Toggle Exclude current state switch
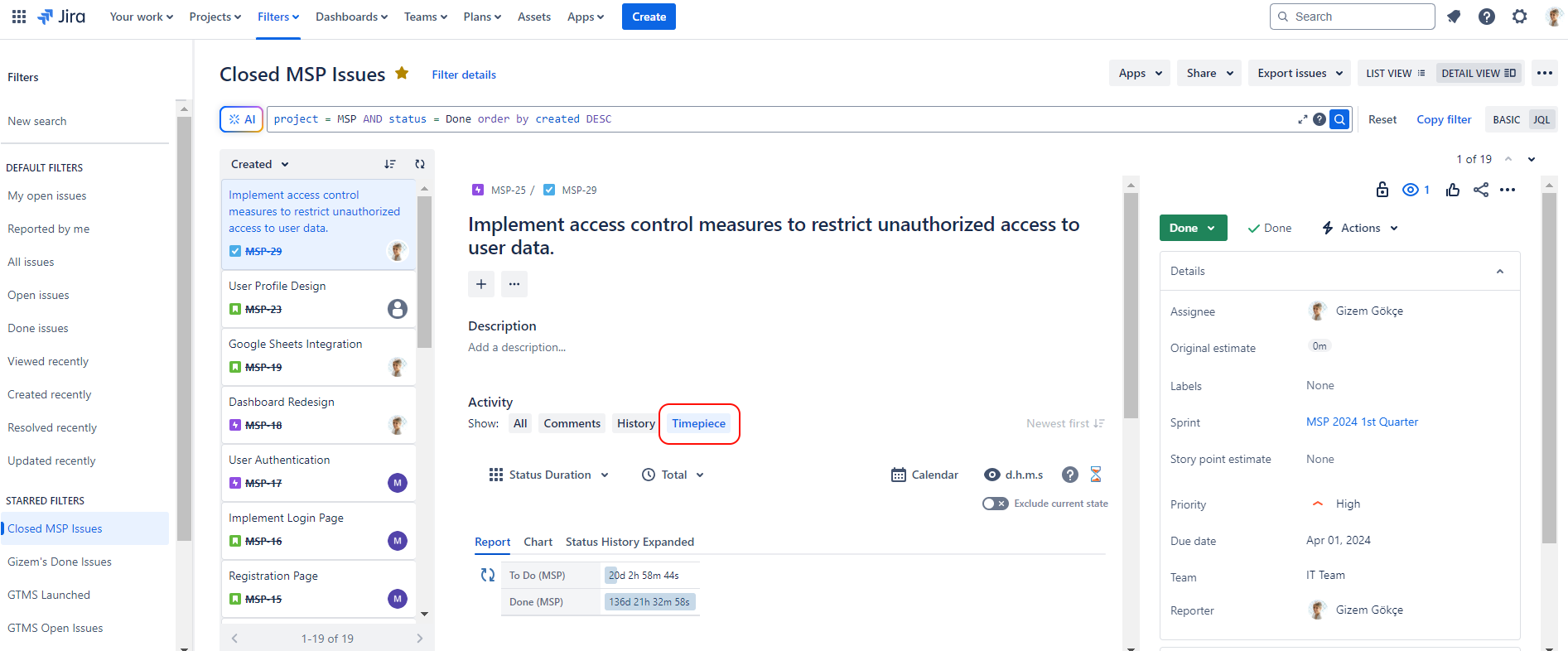 (995, 504)
